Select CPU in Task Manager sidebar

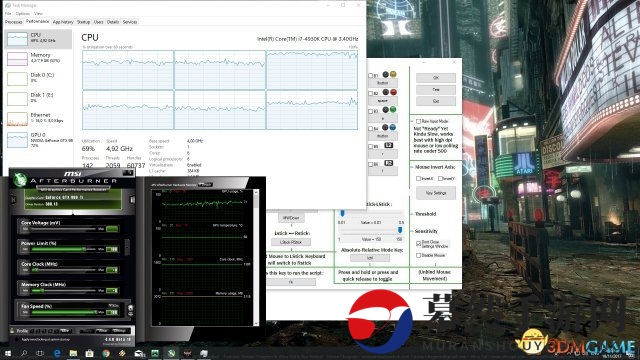(x=38, y=39)
